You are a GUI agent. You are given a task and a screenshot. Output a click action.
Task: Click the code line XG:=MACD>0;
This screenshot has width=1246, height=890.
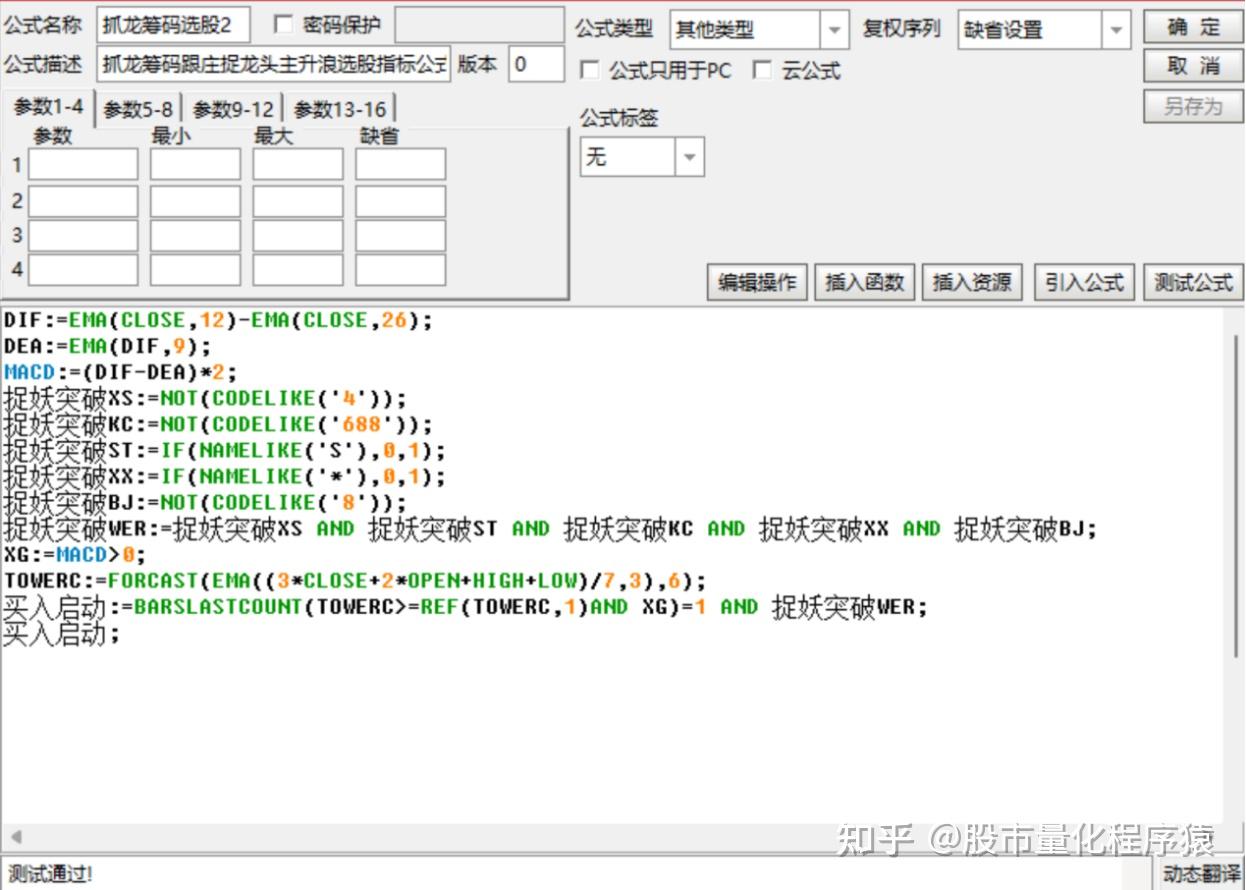click(75, 555)
